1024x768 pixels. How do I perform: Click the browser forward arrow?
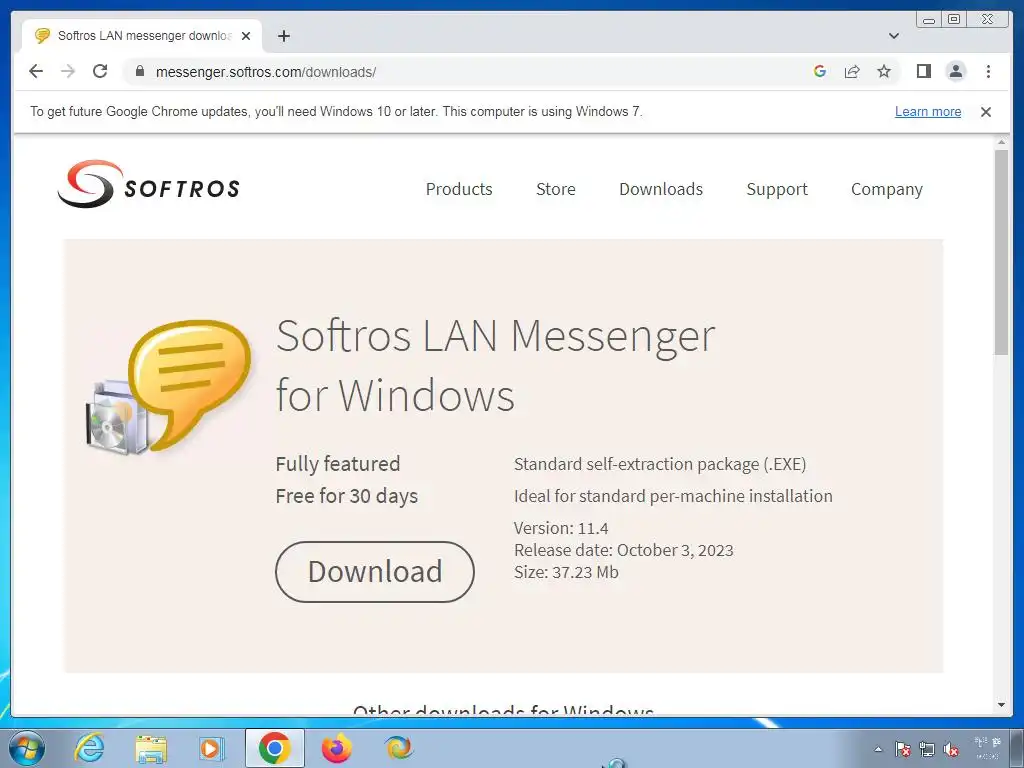click(68, 71)
